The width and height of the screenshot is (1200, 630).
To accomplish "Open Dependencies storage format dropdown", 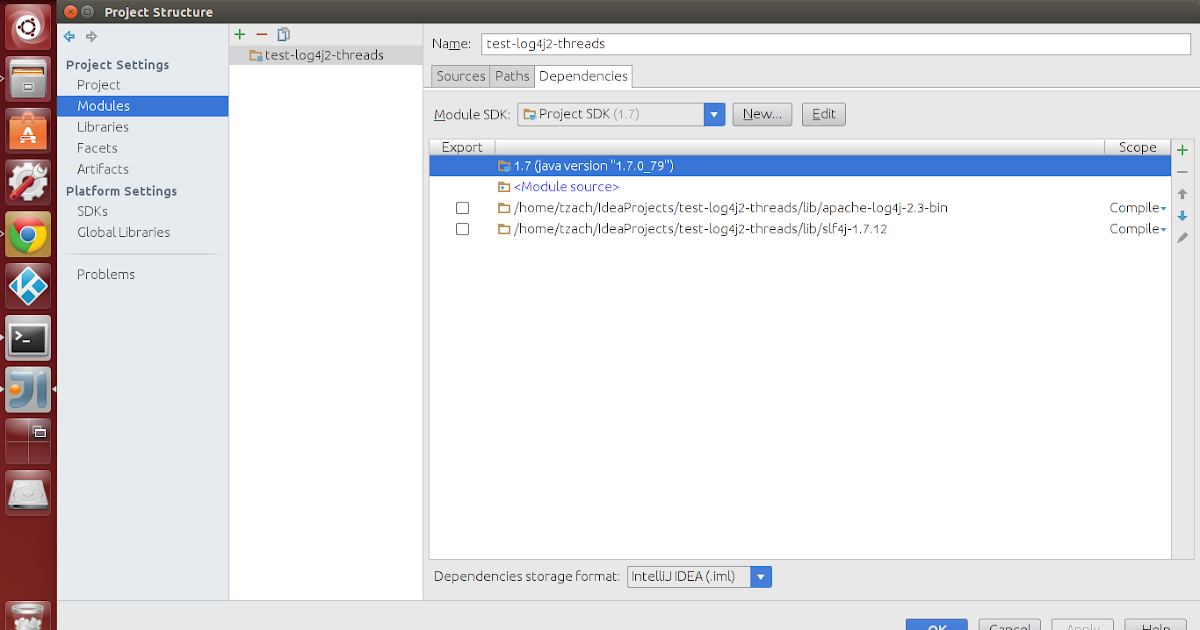I will coord(761,577).
